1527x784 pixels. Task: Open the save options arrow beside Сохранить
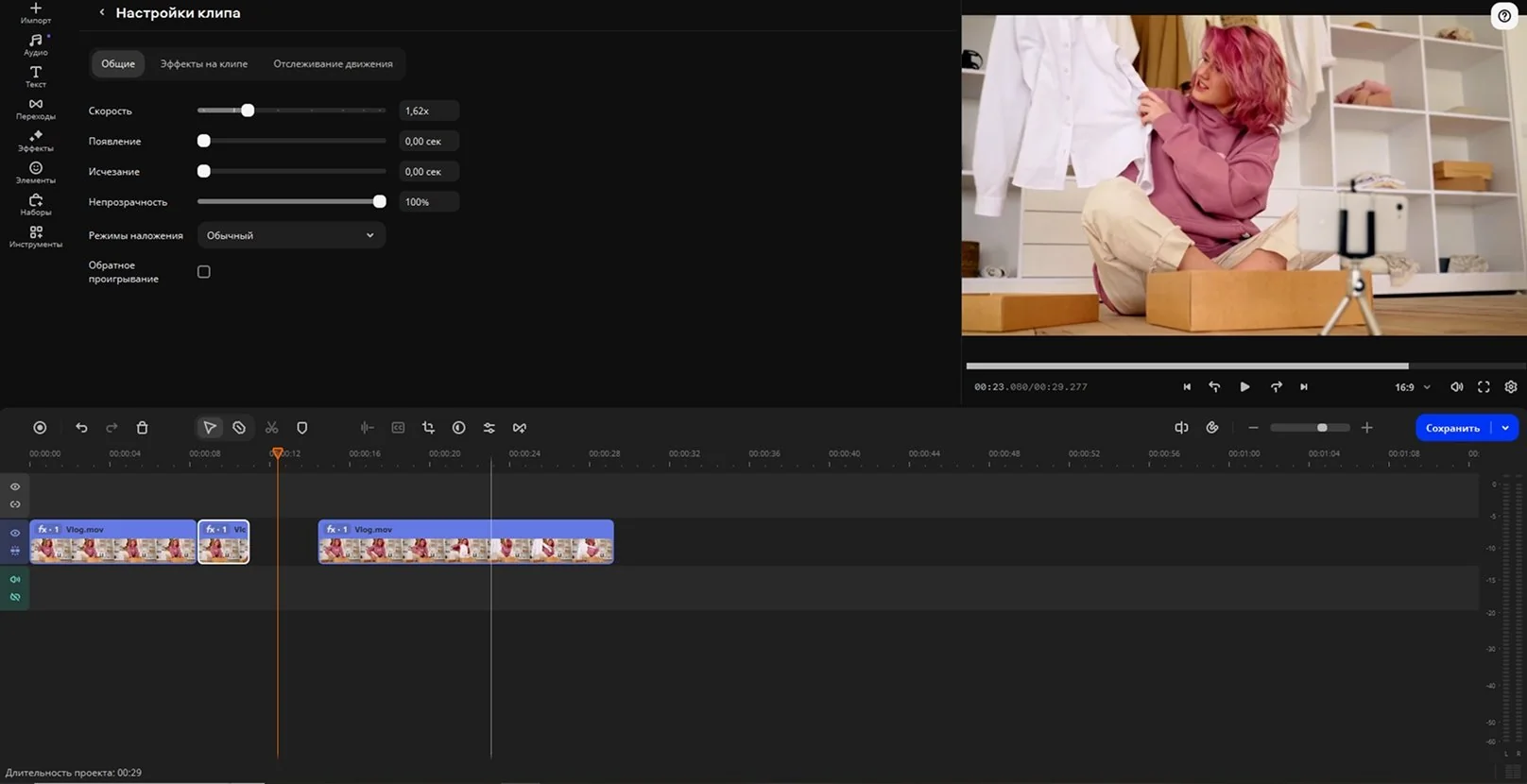click(1505, 428)
